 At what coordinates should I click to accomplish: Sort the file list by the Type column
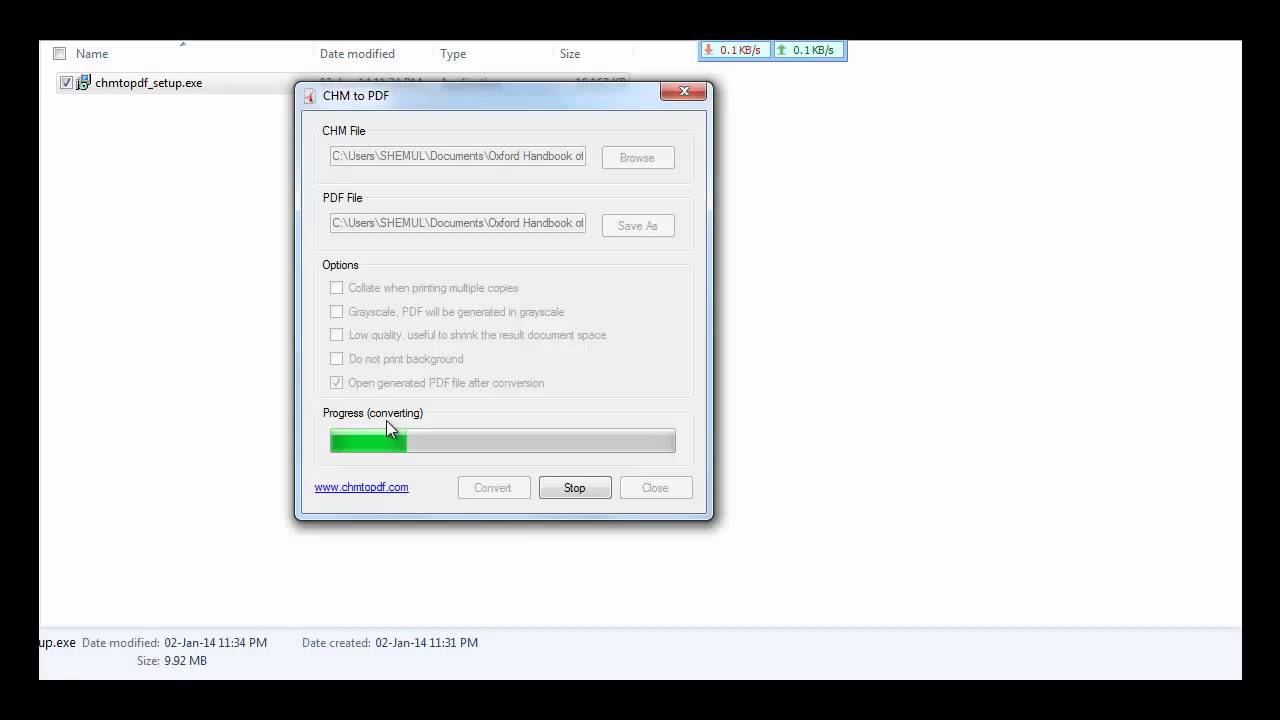(453, 54)
